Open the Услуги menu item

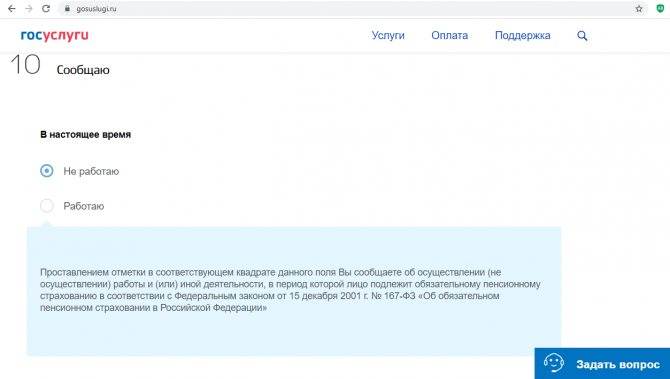[x=388, y=35]
